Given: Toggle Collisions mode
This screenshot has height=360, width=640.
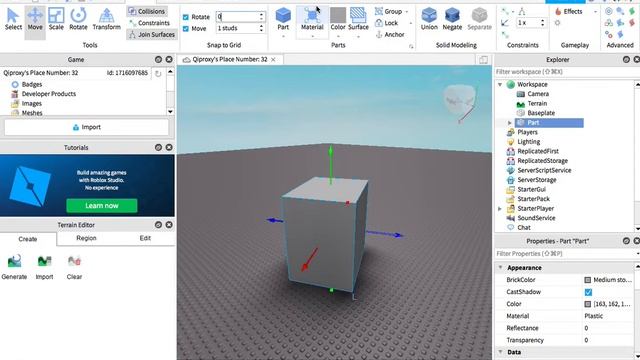Looking at the screenshot, I should 147,11.
